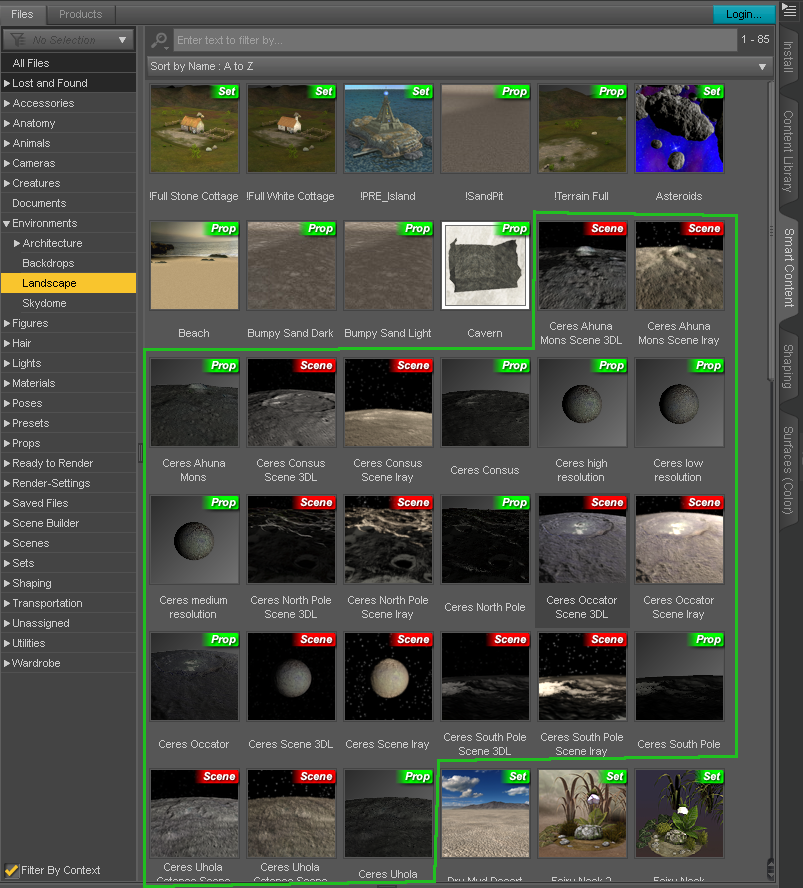This screenshot has height=888, width=803.
Task: Select Ceres South Pole Scene 3DL thumbnail
Action: (x=485, y=677)
